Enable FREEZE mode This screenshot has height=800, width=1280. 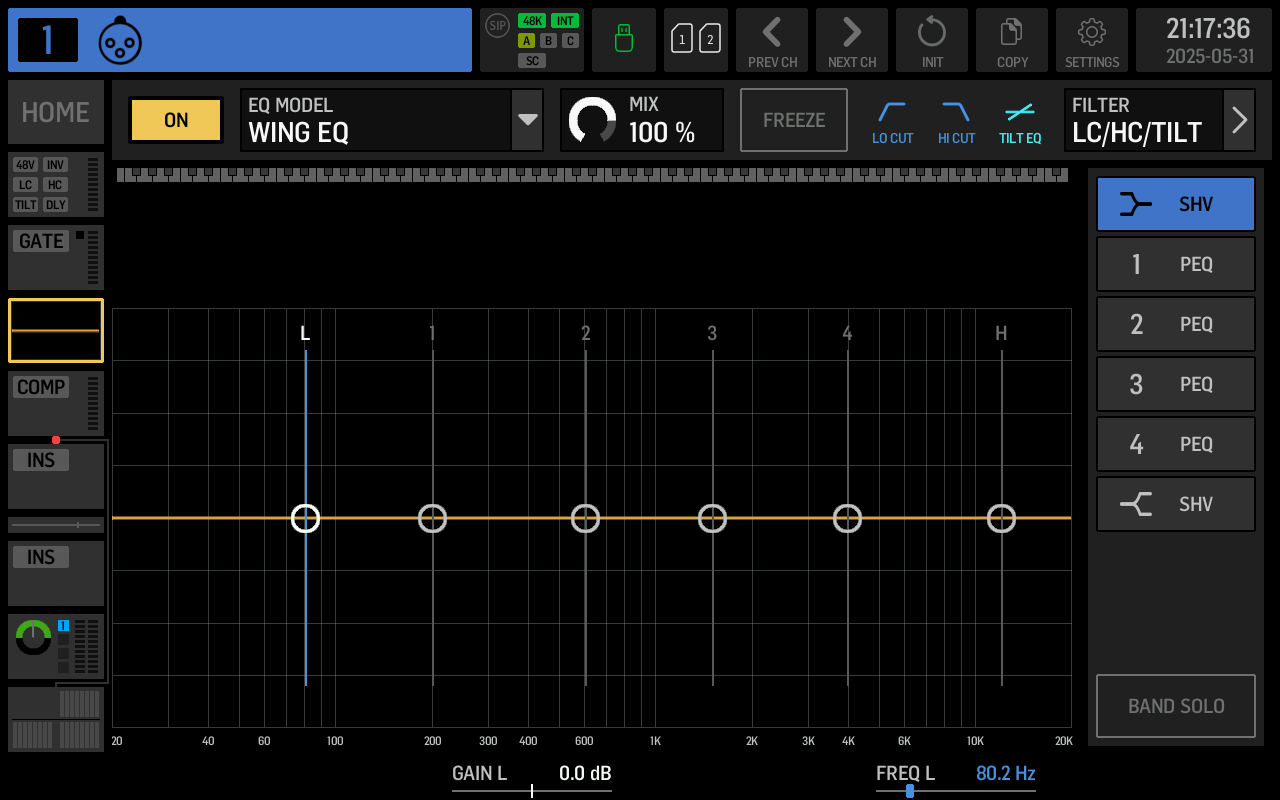tap(793, 119)
